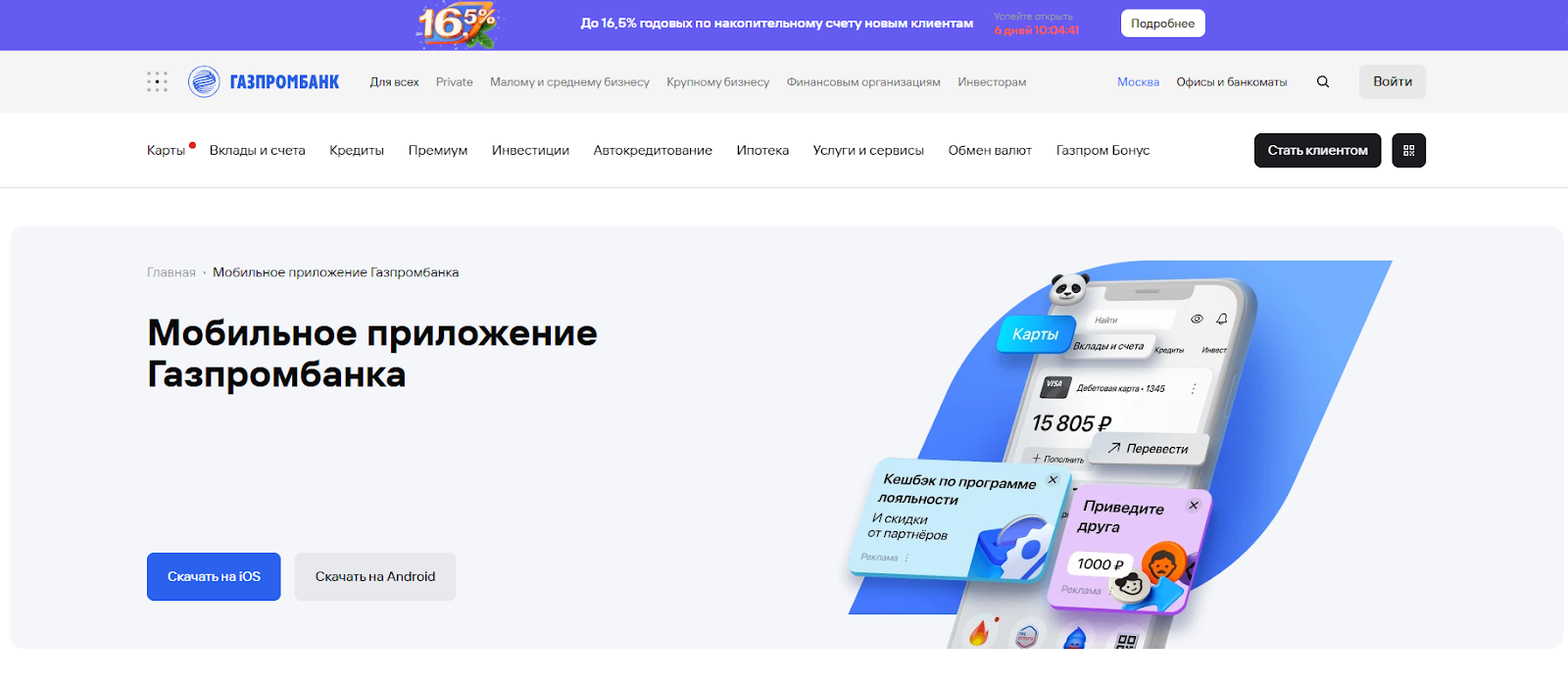This screenshot has width=1568, height=685.
Task: Open the site search magnifier icon
Action: (1323, 81)
